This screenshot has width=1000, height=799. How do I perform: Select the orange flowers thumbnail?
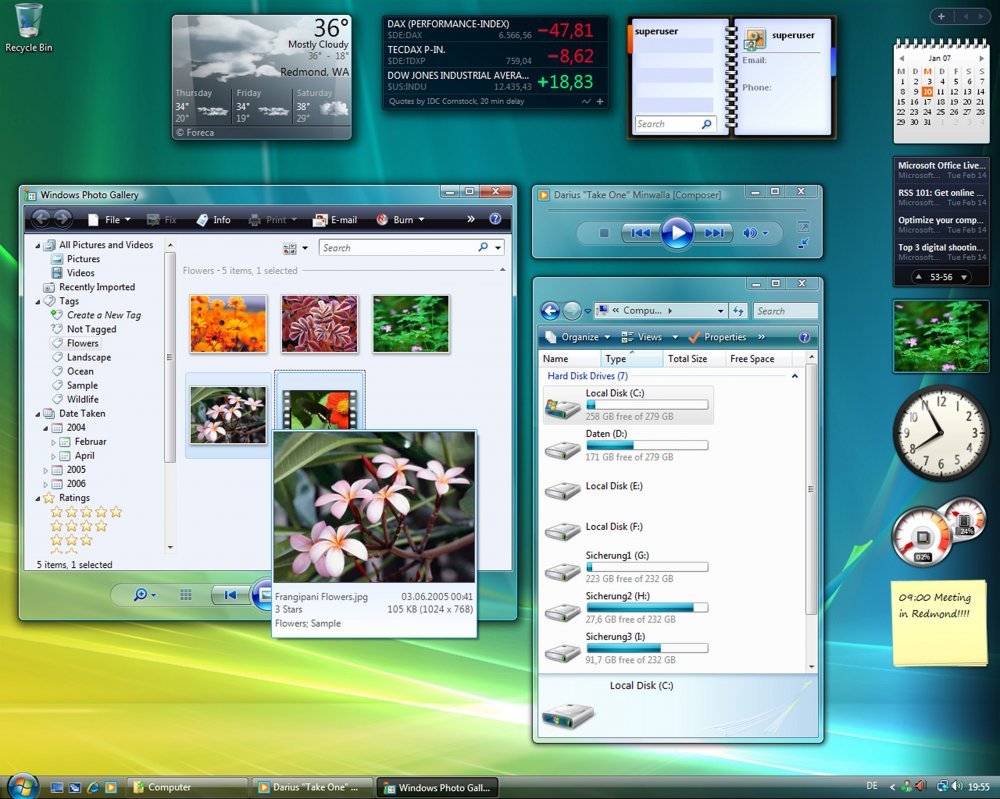228,323
